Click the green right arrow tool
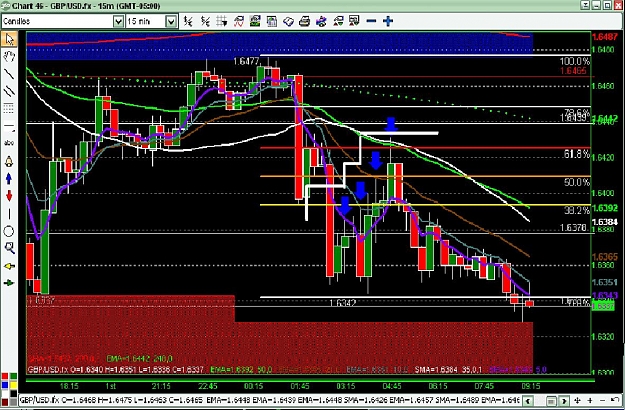The height and width of the screenshot is (410, 625). (x=9, y=283)
